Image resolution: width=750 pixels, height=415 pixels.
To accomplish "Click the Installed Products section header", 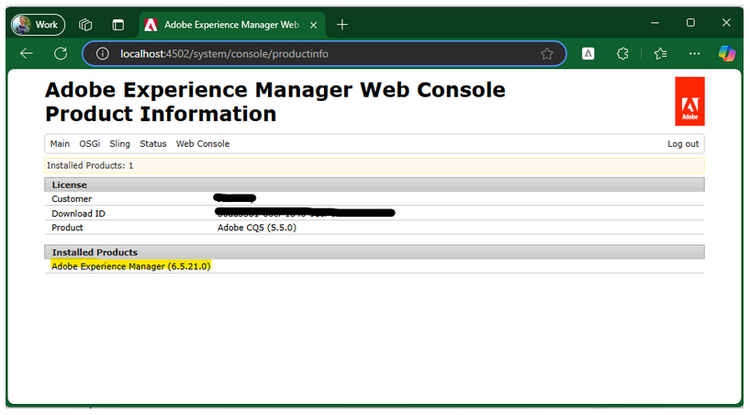I will [x=374, y=252].
